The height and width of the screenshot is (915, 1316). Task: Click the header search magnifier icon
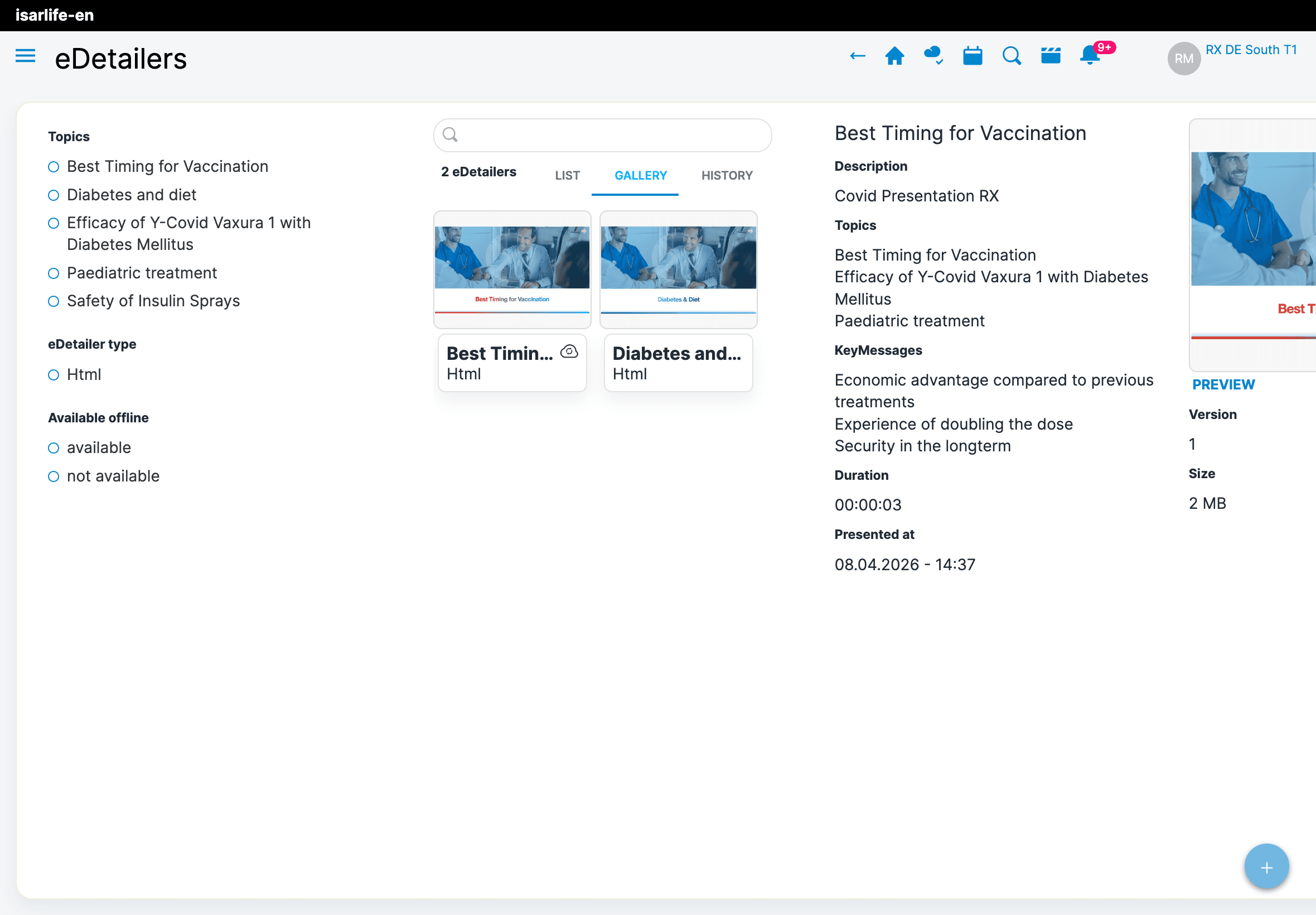click(1011, 56)
